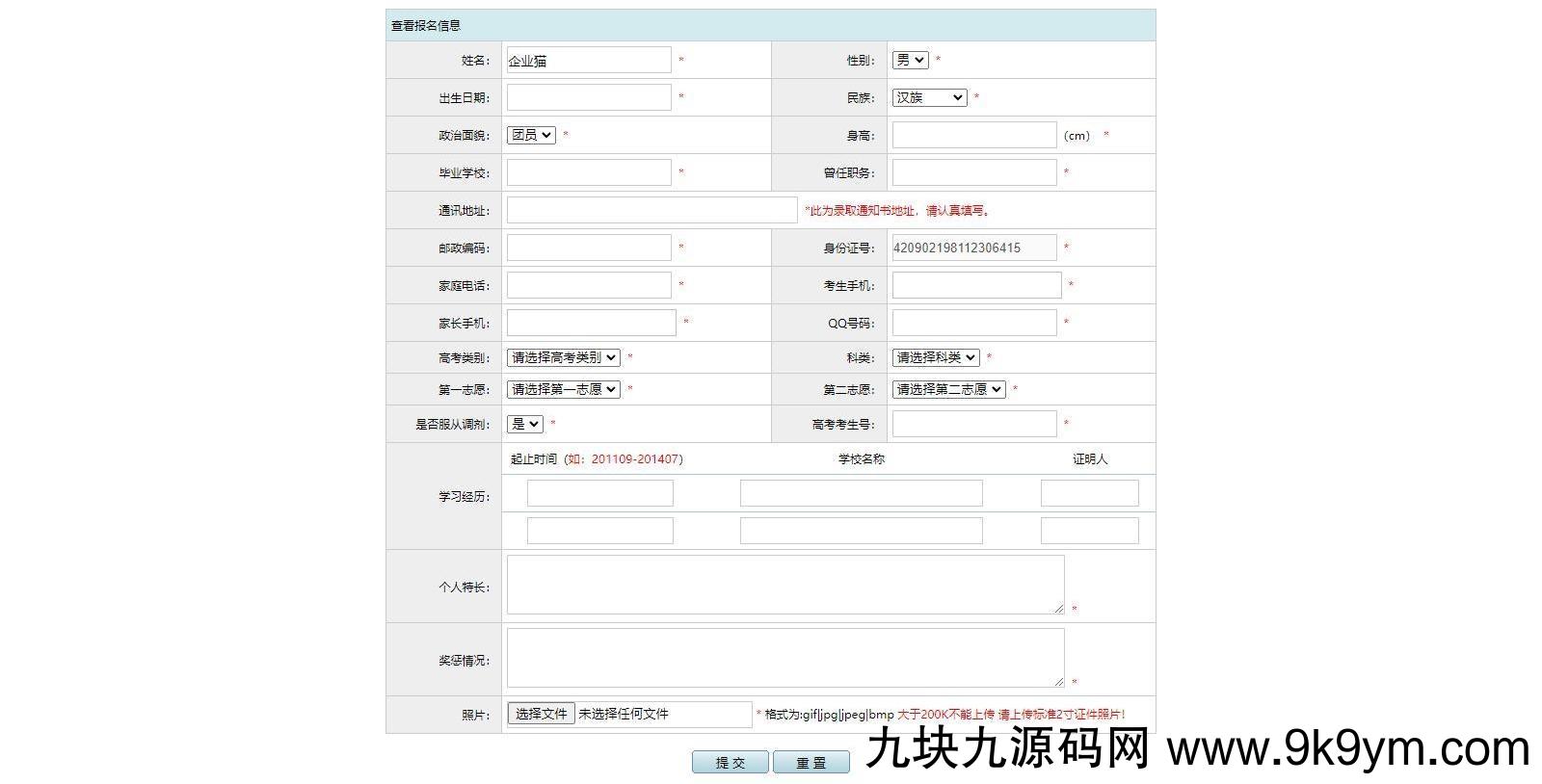Expand the 民族 ethnicity dropdown
The width and height of the screenshot is (1542, 784).
coord(929,97)
